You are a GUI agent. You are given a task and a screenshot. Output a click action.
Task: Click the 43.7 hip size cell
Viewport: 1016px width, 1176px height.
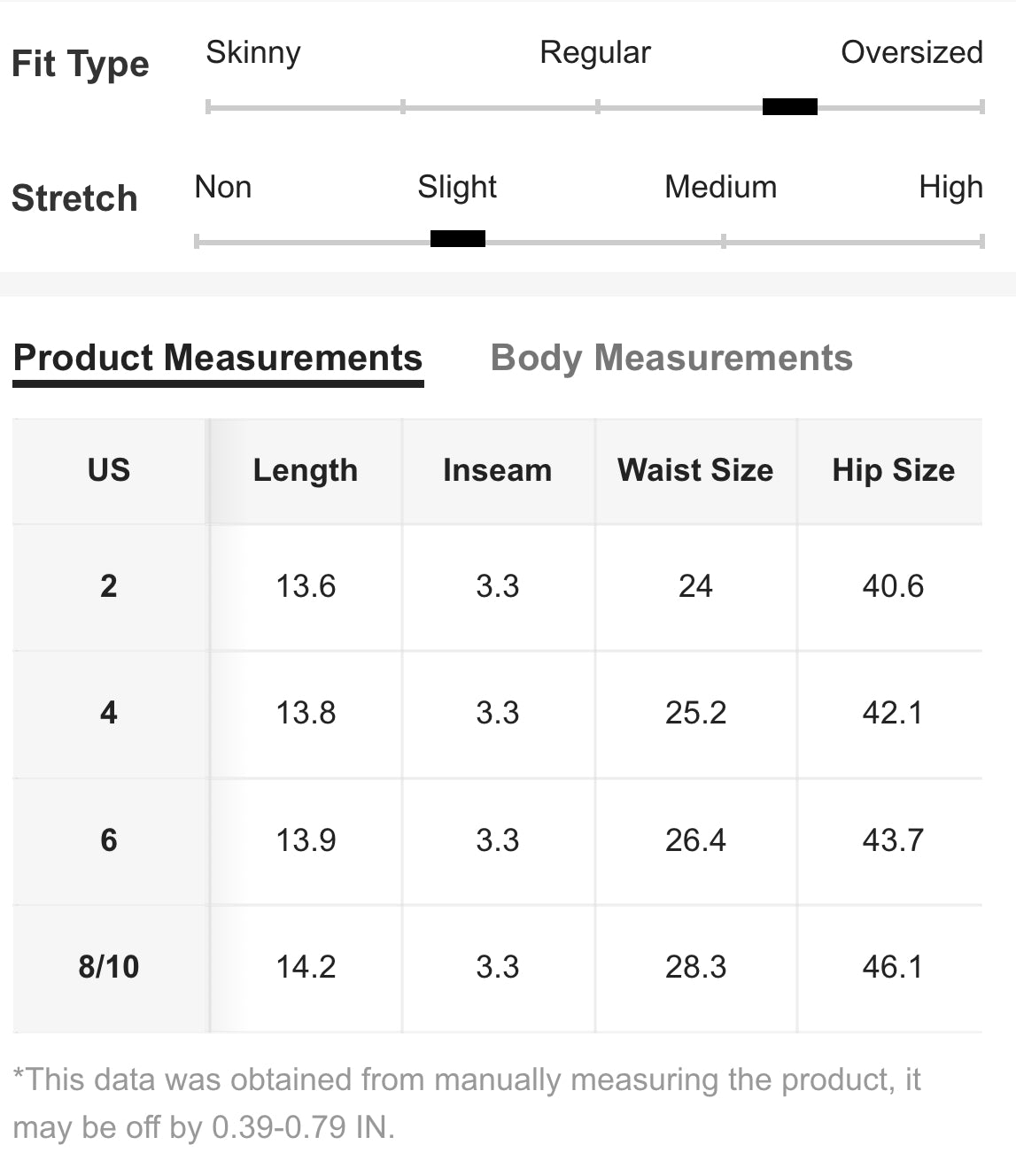point(893,839)
